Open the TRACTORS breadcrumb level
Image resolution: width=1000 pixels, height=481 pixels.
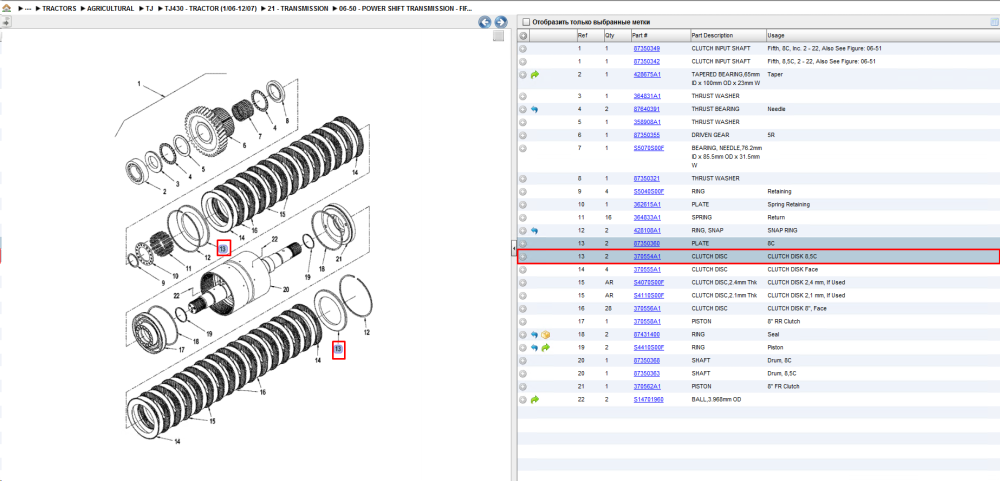(59, 9)
